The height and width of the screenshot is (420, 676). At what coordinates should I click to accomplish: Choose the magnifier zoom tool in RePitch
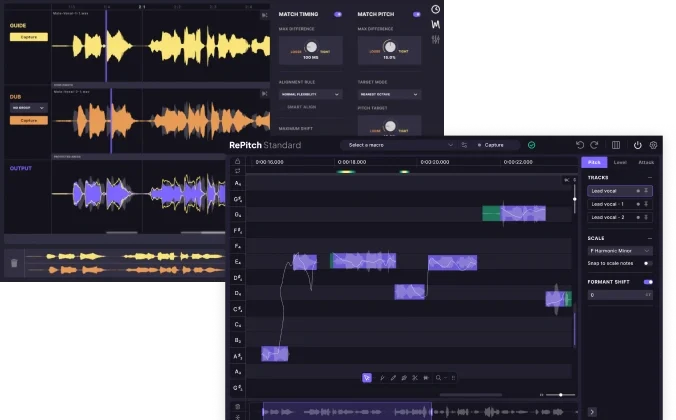(x=438, y=378)
